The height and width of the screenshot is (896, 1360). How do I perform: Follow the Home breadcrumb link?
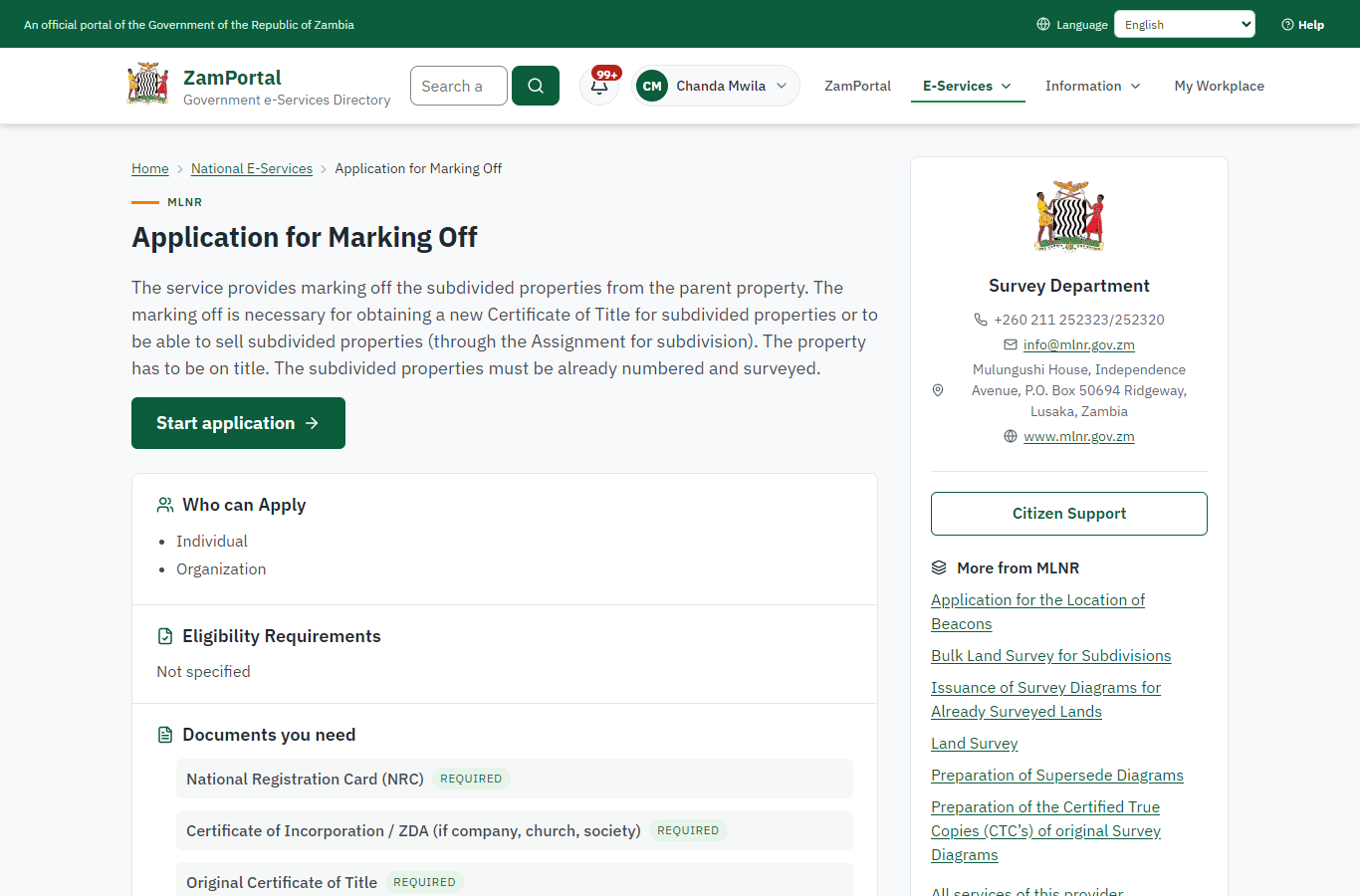click(x=150, y=168)
